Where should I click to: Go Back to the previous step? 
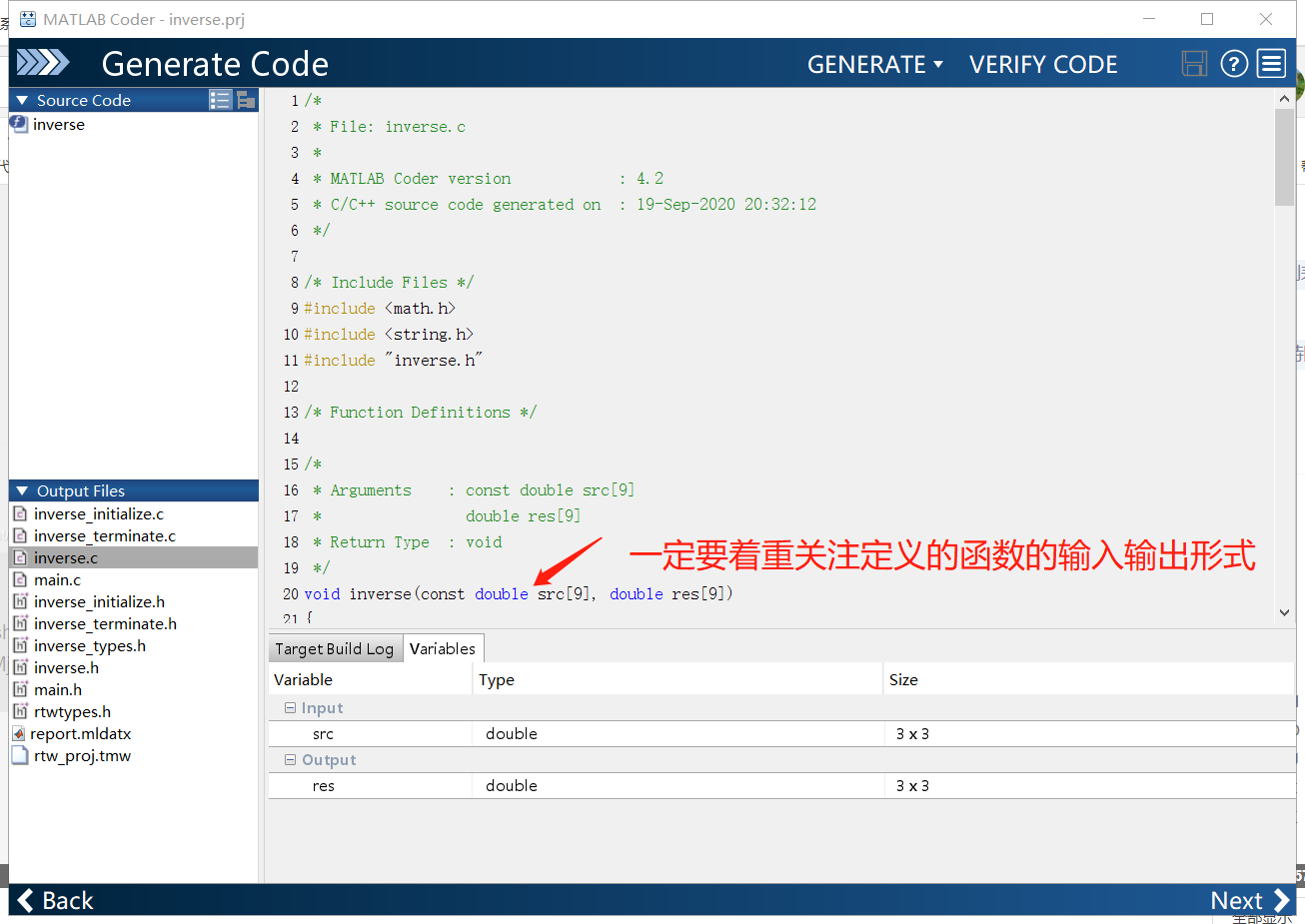(x=56, y=900)
